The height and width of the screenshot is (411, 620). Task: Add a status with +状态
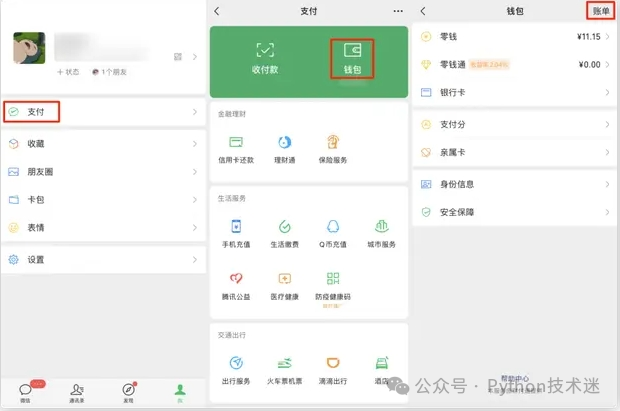point(68,72)
